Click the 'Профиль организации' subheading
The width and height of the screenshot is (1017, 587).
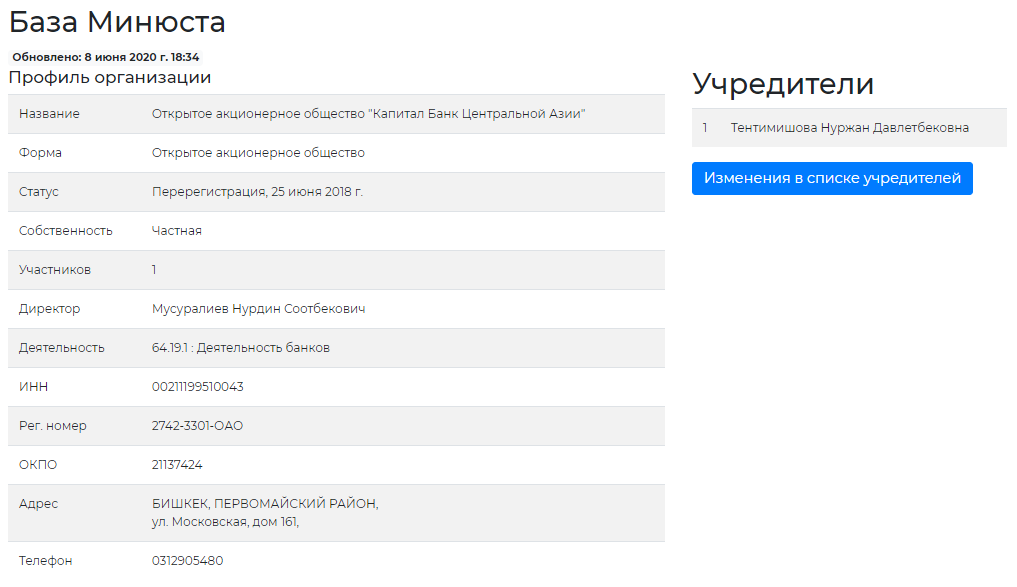coord(110,78)
